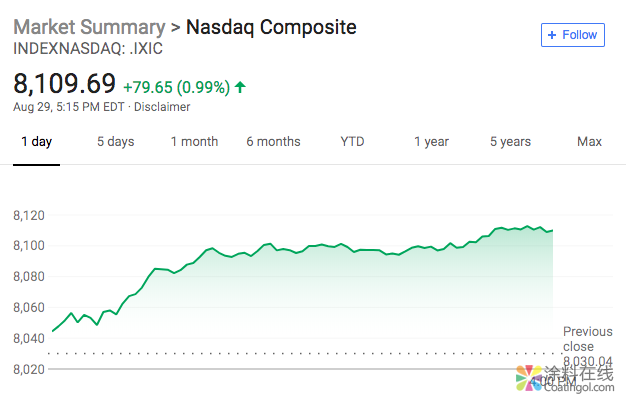Click the 8,120 axis label

click(30, 216)
